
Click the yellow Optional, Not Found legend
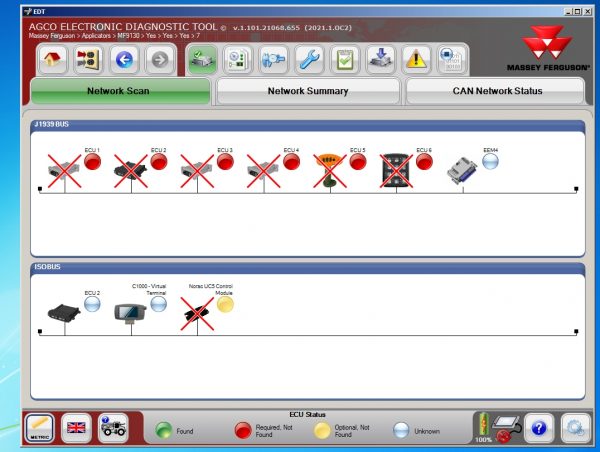(x=322, y=431)
